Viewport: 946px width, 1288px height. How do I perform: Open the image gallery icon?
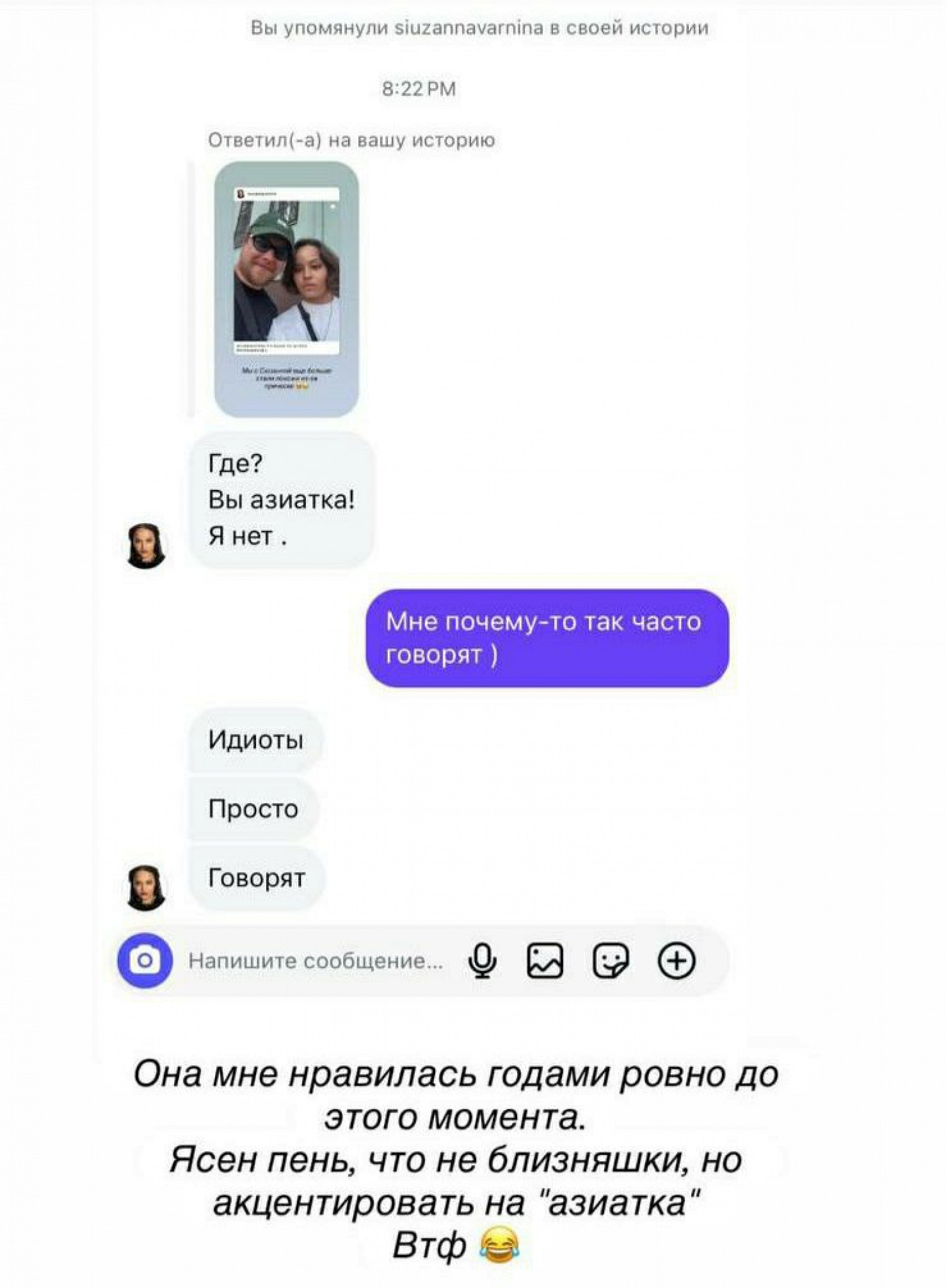pyautogui.click(x=545, y=961)
